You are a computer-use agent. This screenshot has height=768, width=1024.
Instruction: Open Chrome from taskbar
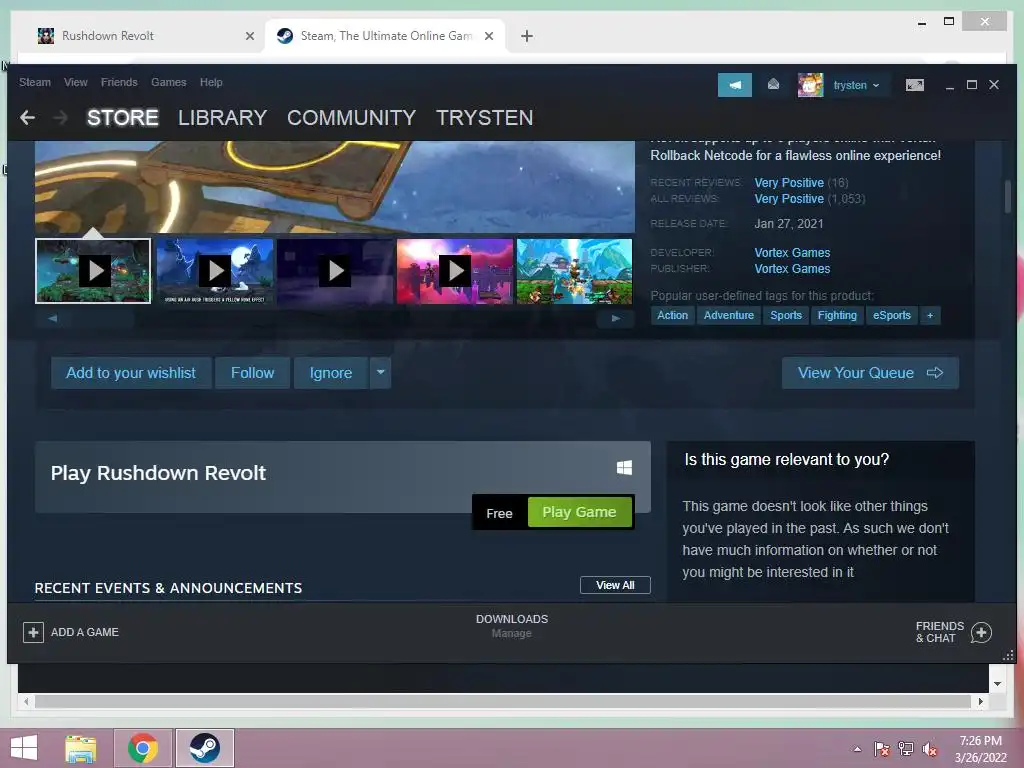(x=143, y=748)
